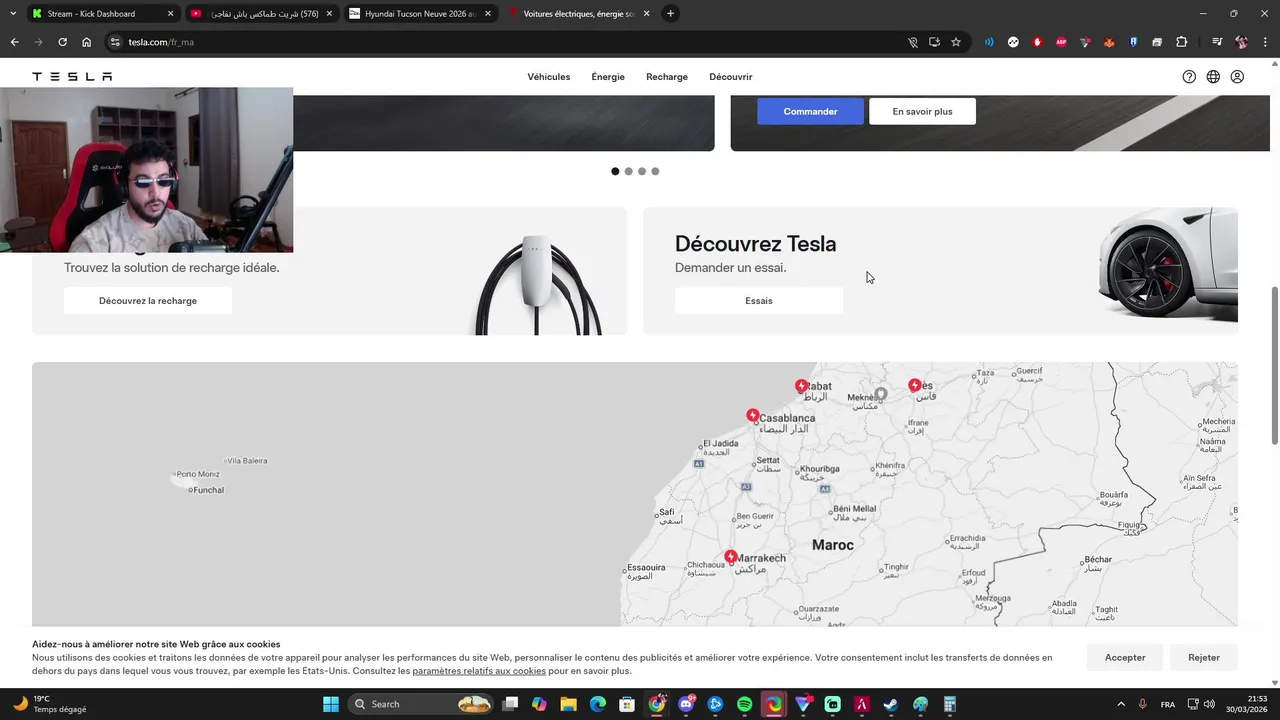The width and height of the screenshot is (1280, 720).
Task: Click the Funchal label on map
Action: (x=209, y=490)
